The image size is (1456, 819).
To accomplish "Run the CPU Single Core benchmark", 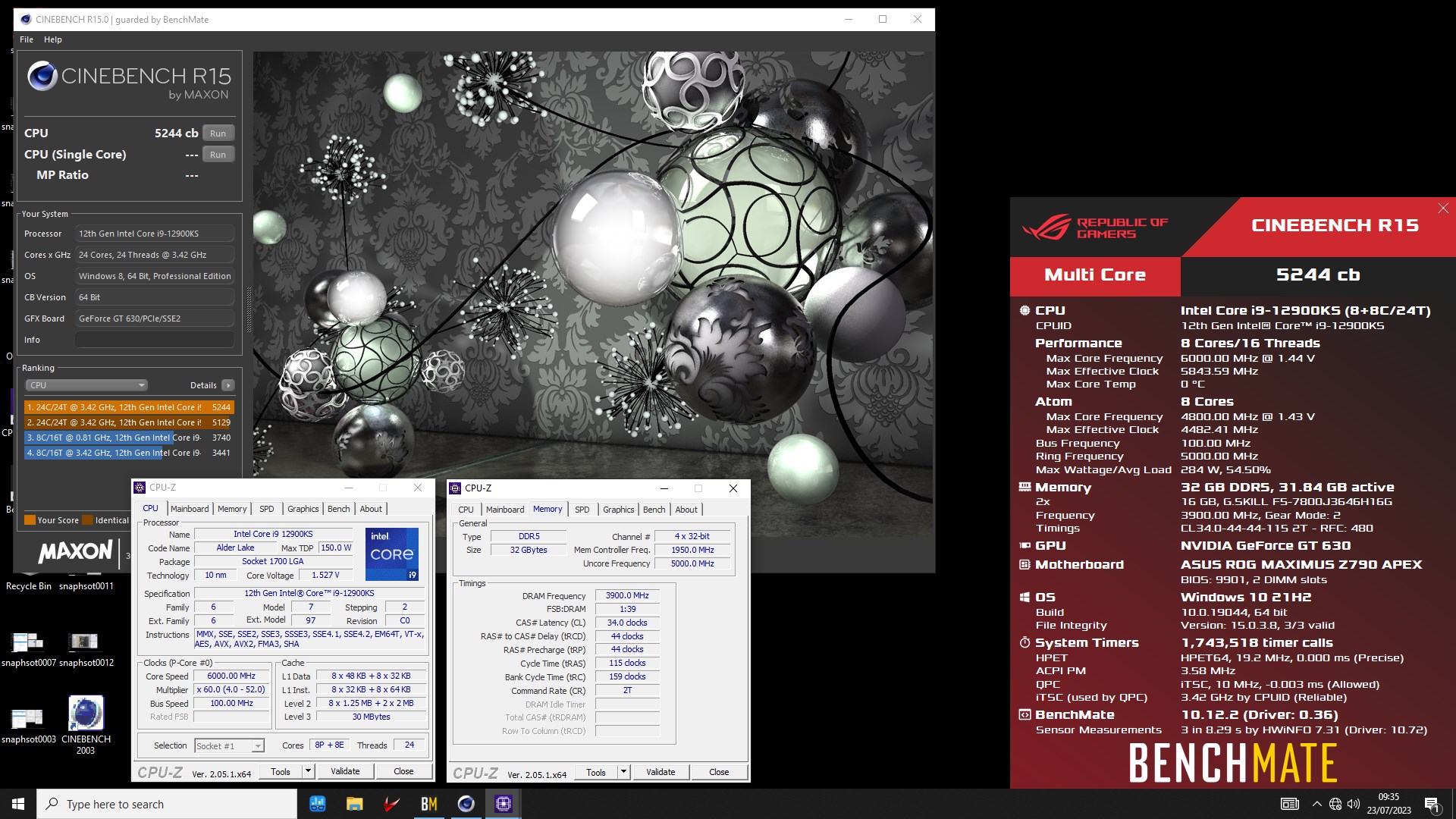I will (x=218, y=155).
